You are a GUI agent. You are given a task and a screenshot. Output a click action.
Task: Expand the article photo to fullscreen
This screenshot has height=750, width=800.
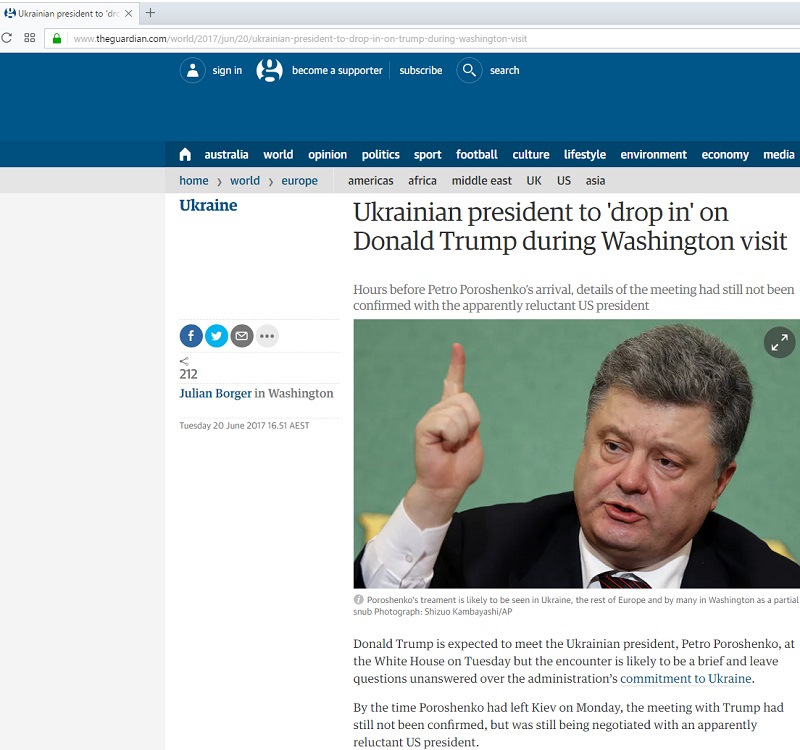click(x=779, y=342)
